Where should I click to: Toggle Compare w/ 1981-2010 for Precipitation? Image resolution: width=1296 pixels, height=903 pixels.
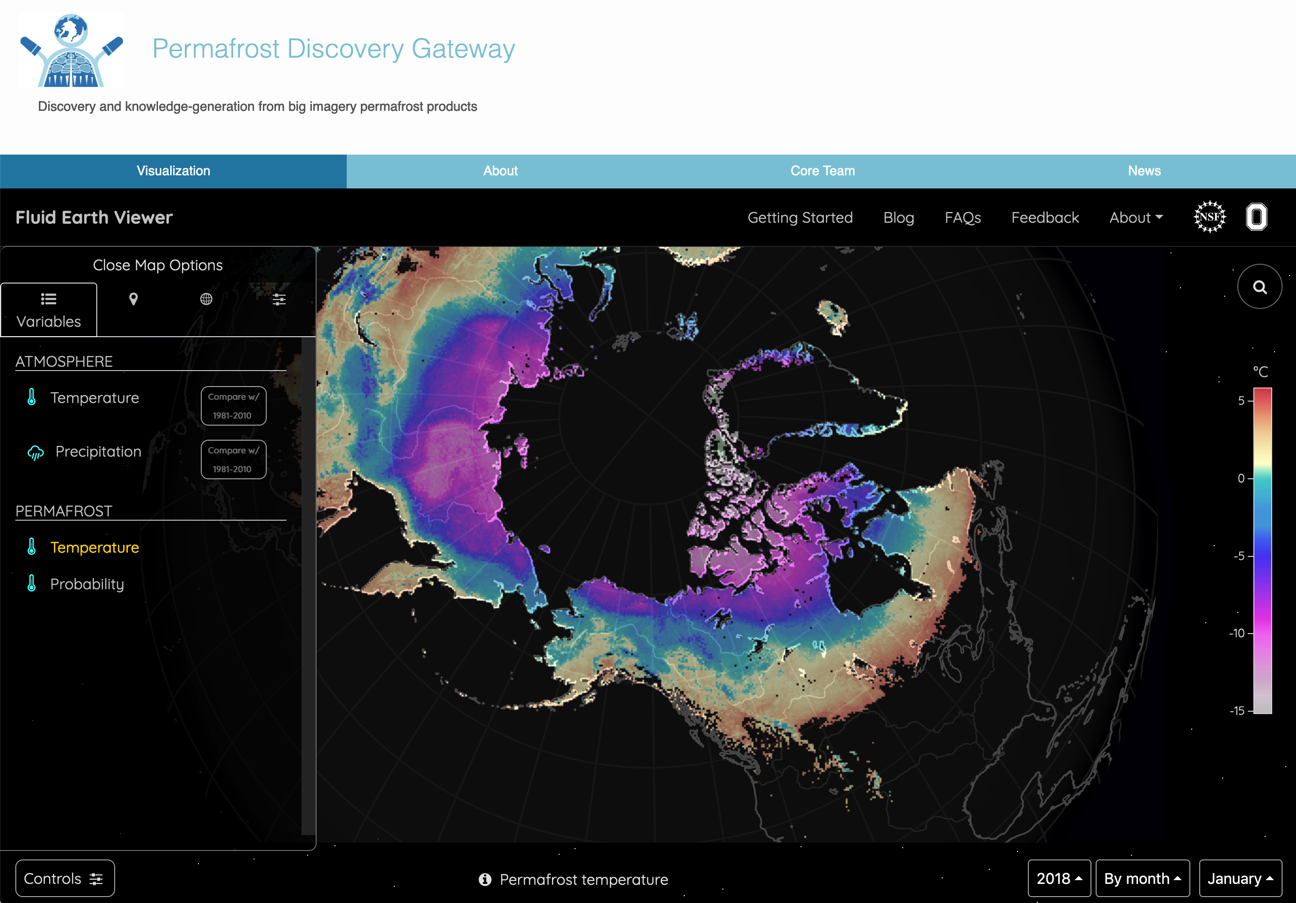click(x=233, y=459)
